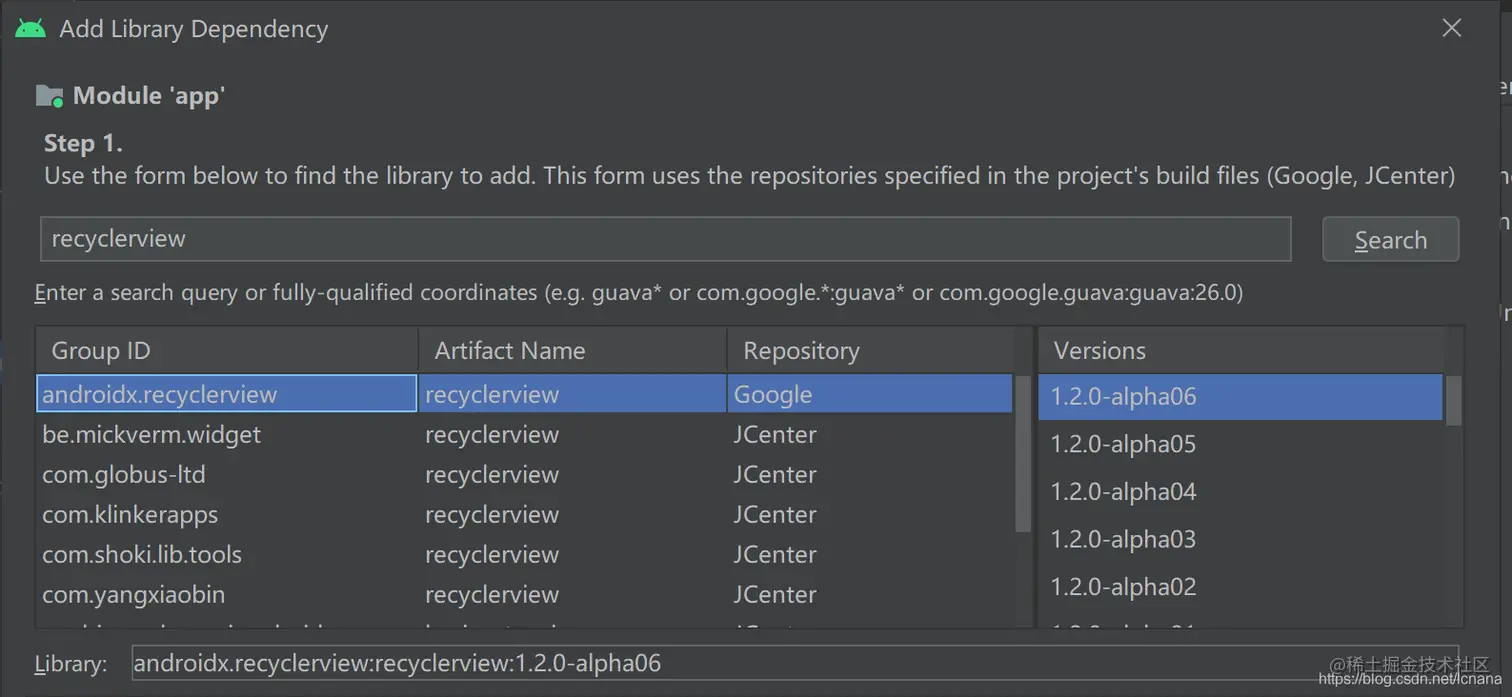Click the recyclerview search query field
This screenshot has width=1512, height=697.
point(665,240)
